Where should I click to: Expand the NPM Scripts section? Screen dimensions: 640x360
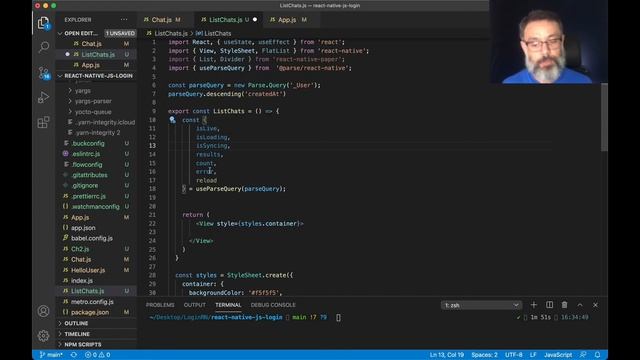click(82, 344)
